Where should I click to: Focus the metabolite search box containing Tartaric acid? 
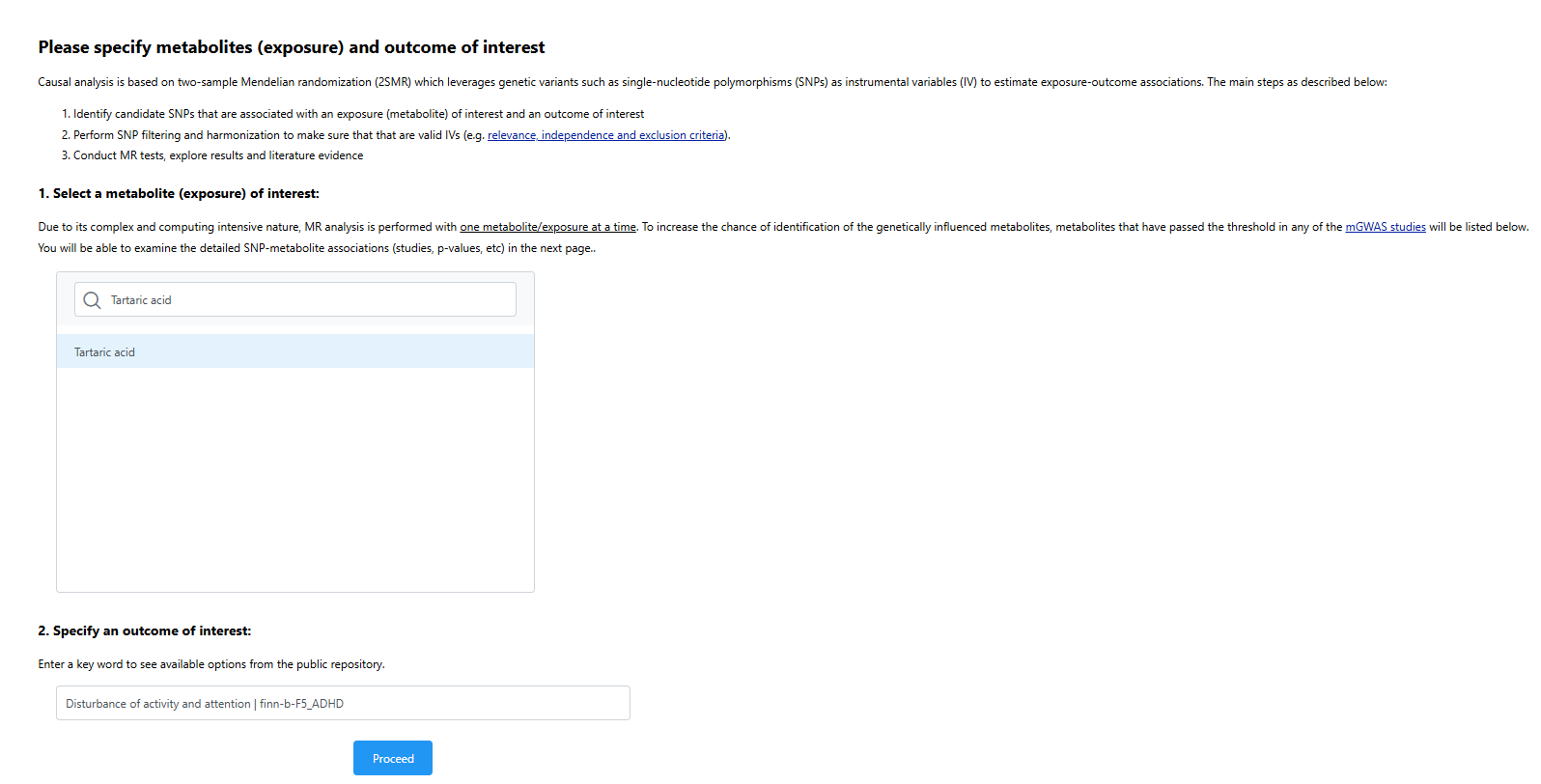309,300
